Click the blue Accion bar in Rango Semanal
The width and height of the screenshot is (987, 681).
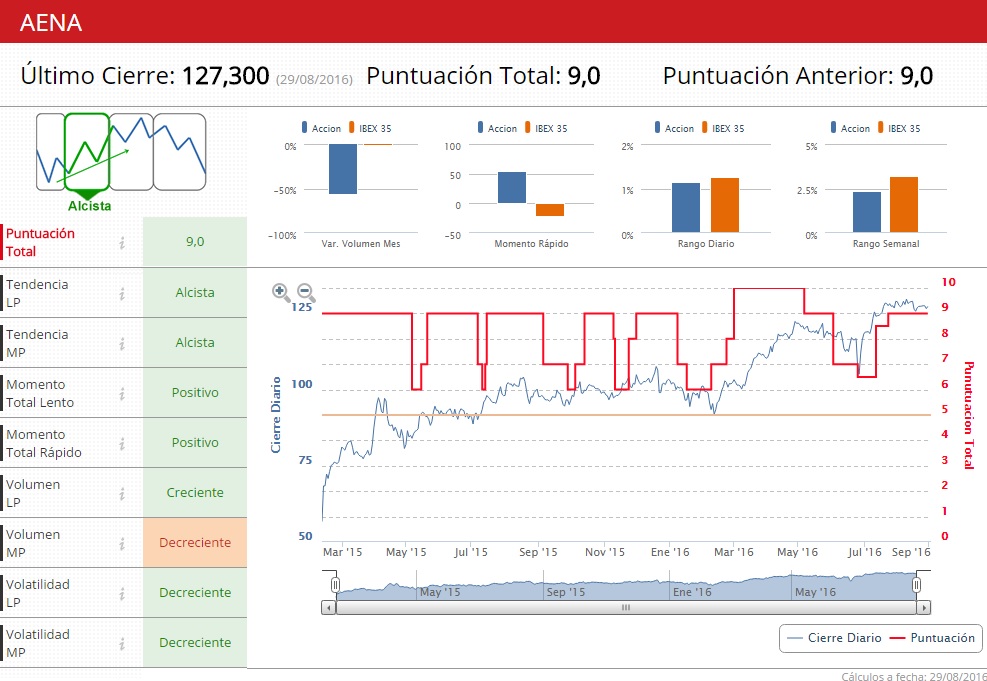point(867,212)
